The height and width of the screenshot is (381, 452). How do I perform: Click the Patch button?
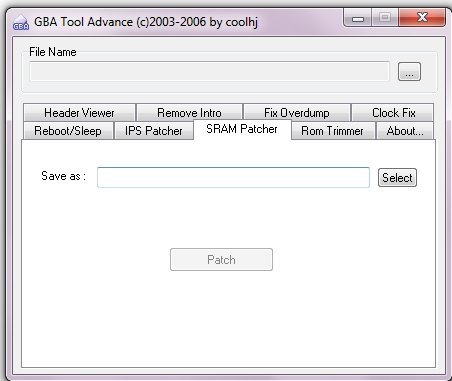(221, 260)
